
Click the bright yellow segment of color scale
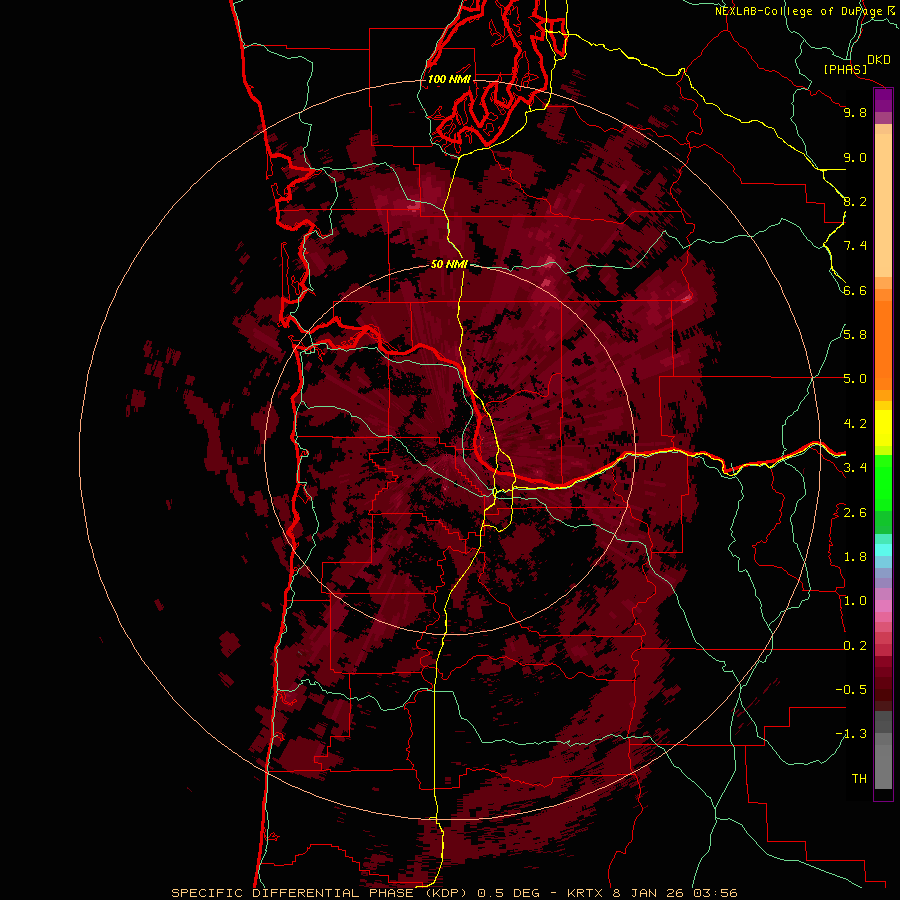(x=883, y=428)
